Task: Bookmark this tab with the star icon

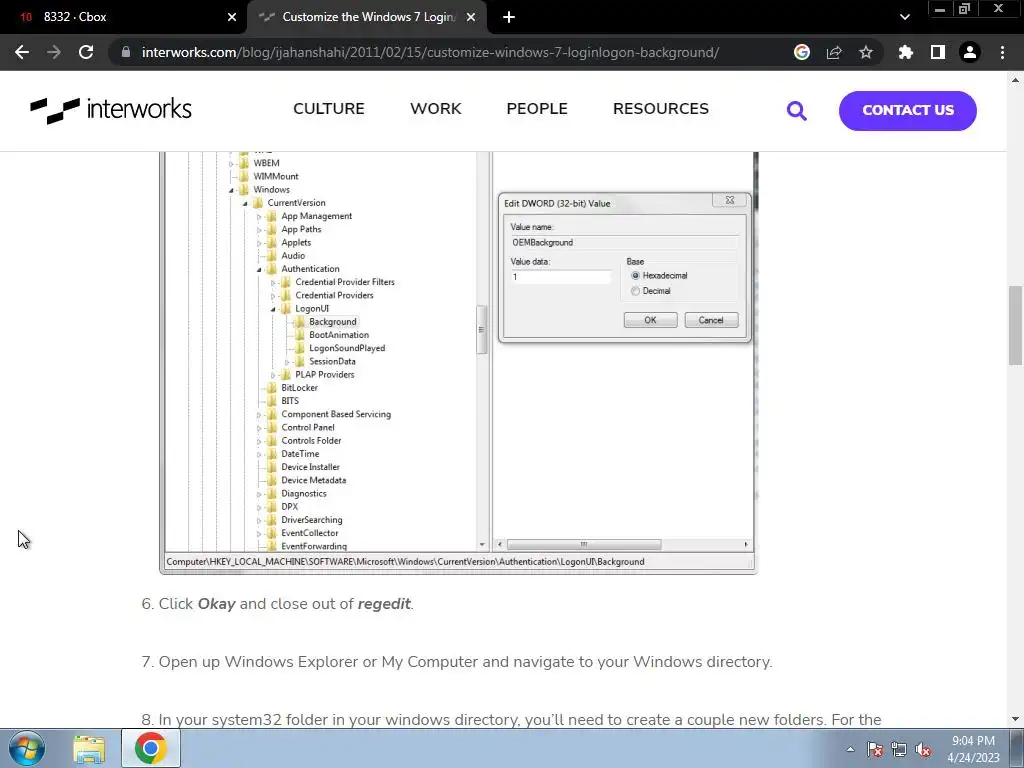Action: tap(866, 52)
